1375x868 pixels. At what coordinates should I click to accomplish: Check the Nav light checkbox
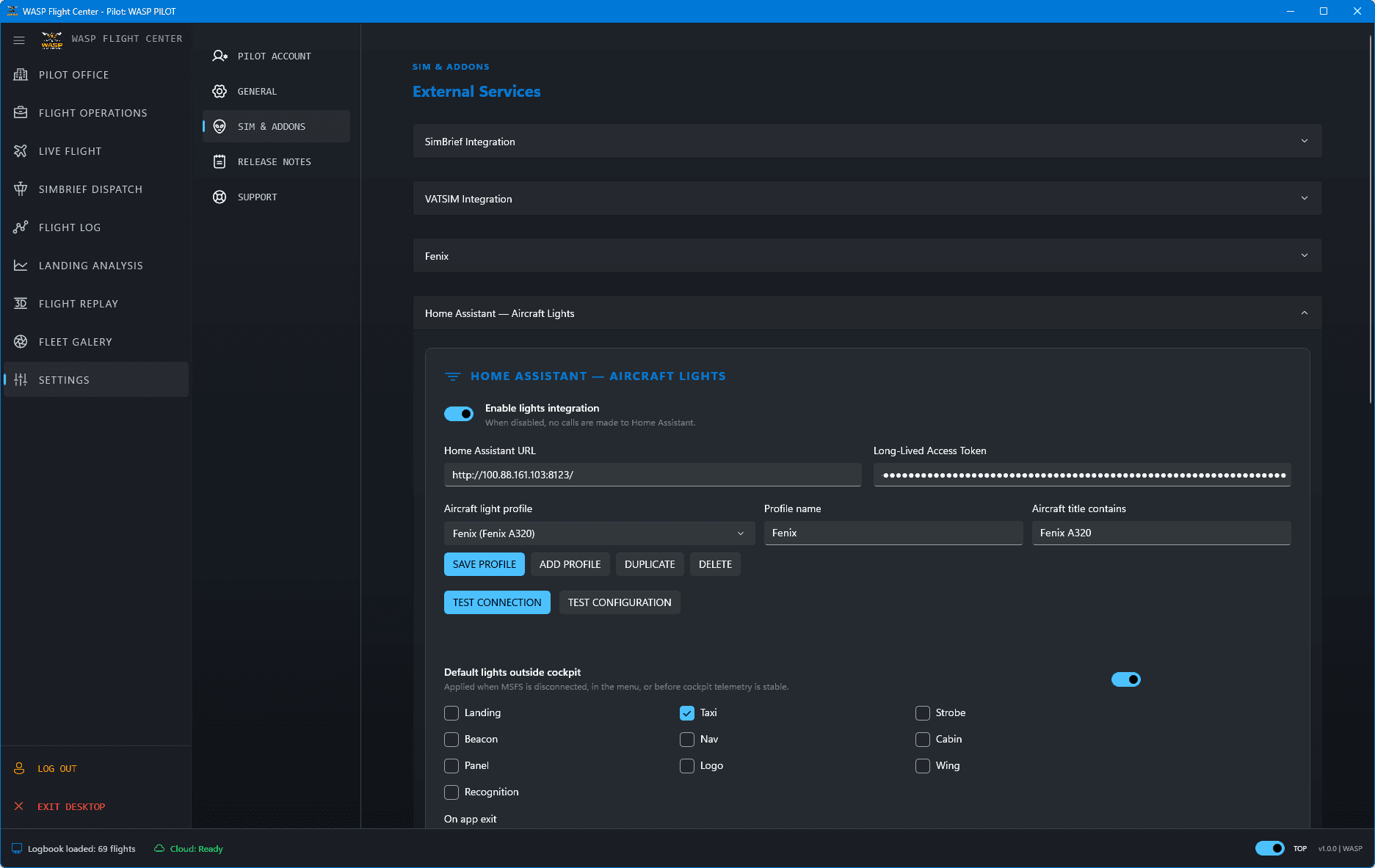coord(687,740)
